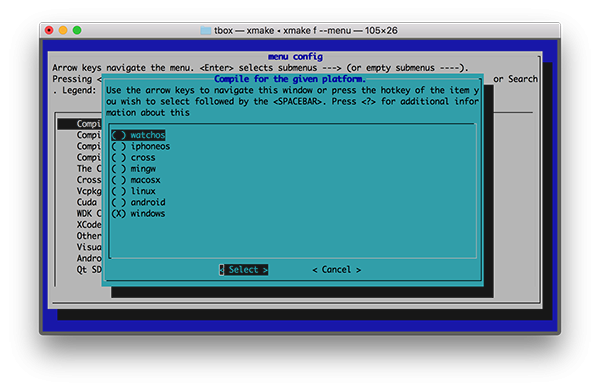The width and height of the screenshot is (600, 391).
Task: Open the Qt SD menu entry
Action: coord(89,269)
